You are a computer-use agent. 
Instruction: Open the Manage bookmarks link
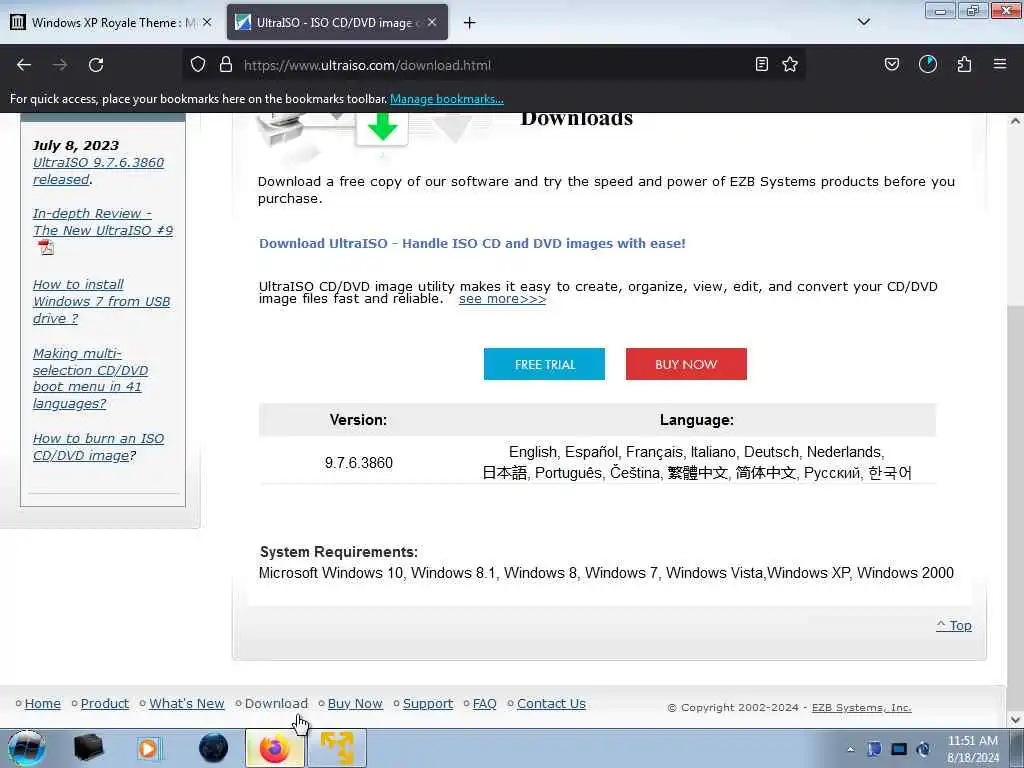pos(447,99)
